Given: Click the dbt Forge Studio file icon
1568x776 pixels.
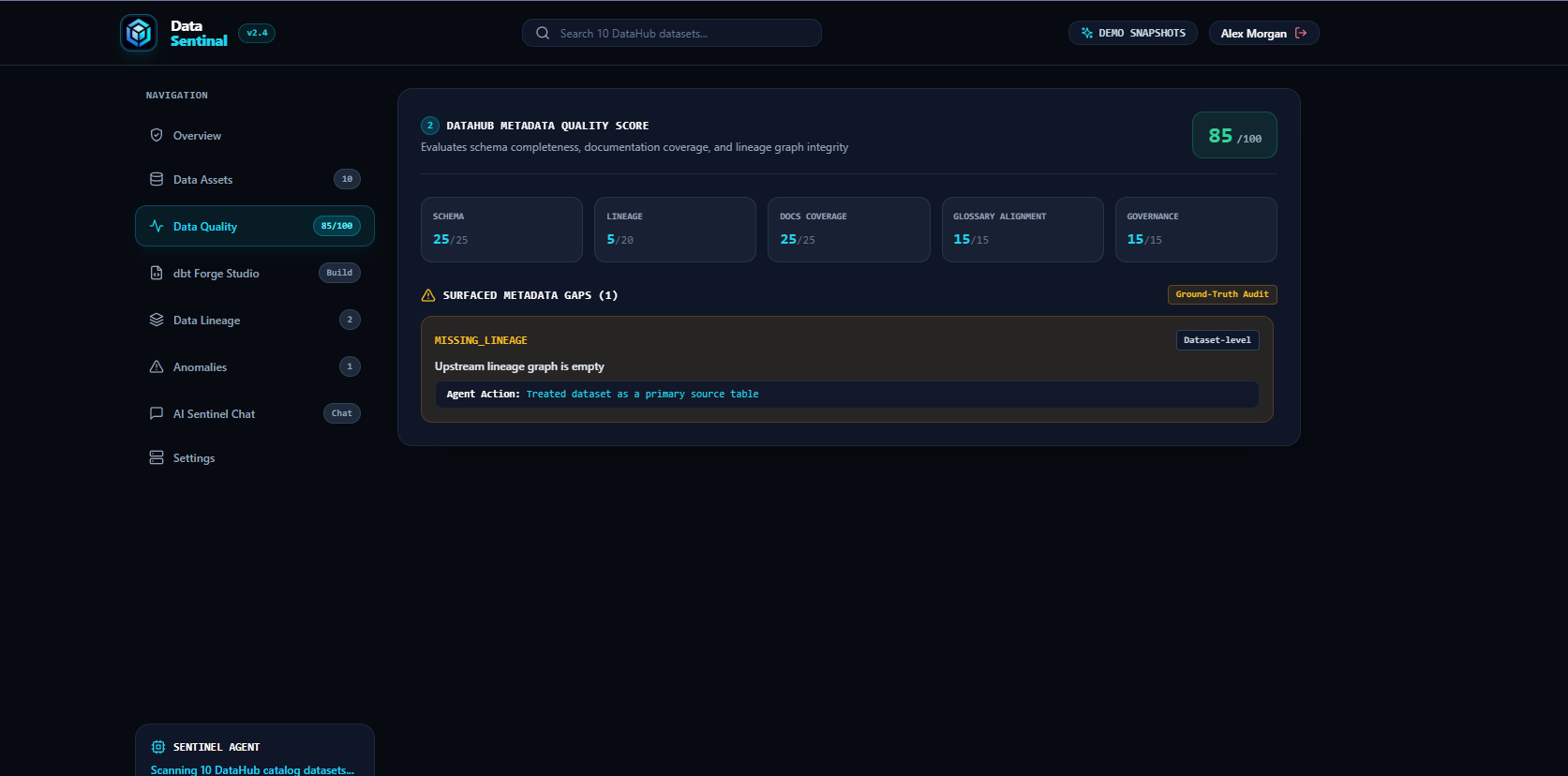Looking at the screenshot, I should coord(157,273).
